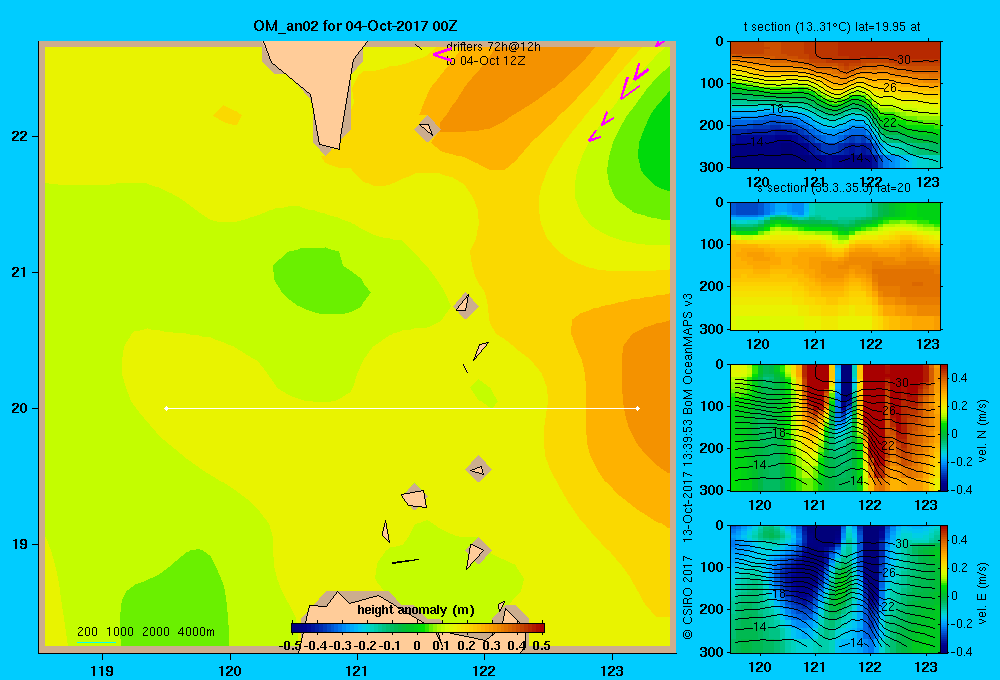Click the vertical CSIRO BoM OceanMAPS copyright text
1000x680 pixels.
click(x=688, y=466)
